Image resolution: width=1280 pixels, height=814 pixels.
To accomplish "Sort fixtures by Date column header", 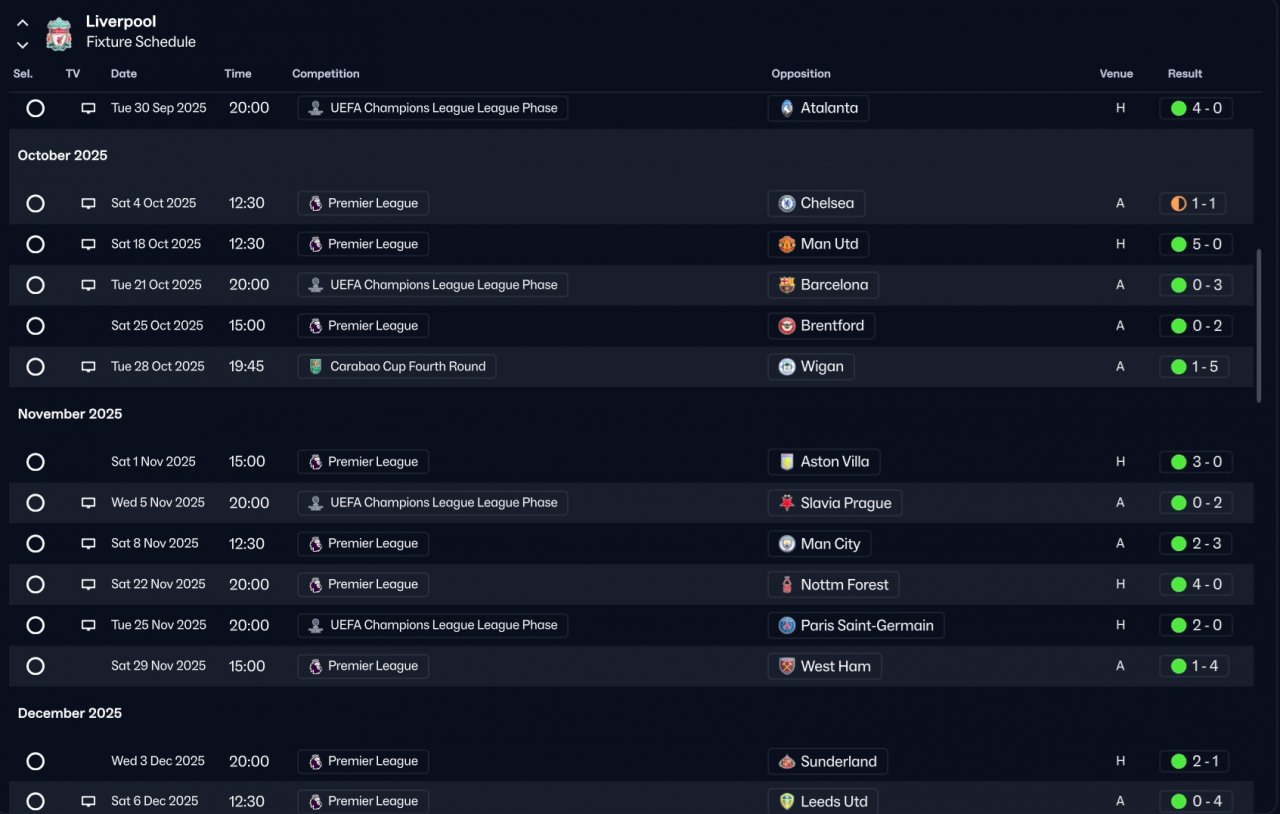I will (x=124, y=74).
